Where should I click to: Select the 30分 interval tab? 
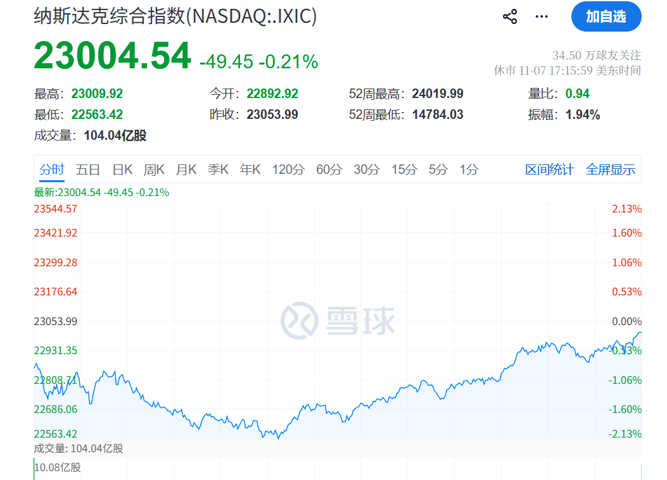coord(367,169)
